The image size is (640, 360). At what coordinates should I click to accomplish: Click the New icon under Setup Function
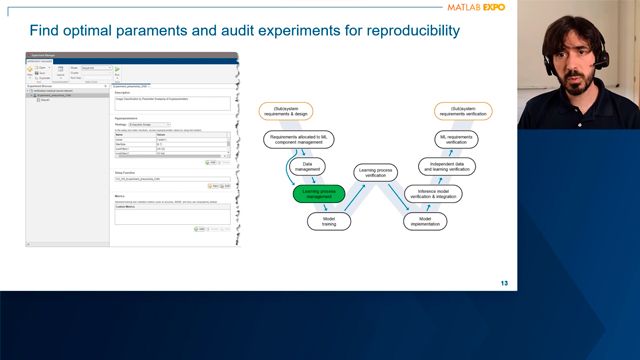(x=210, y=186)
